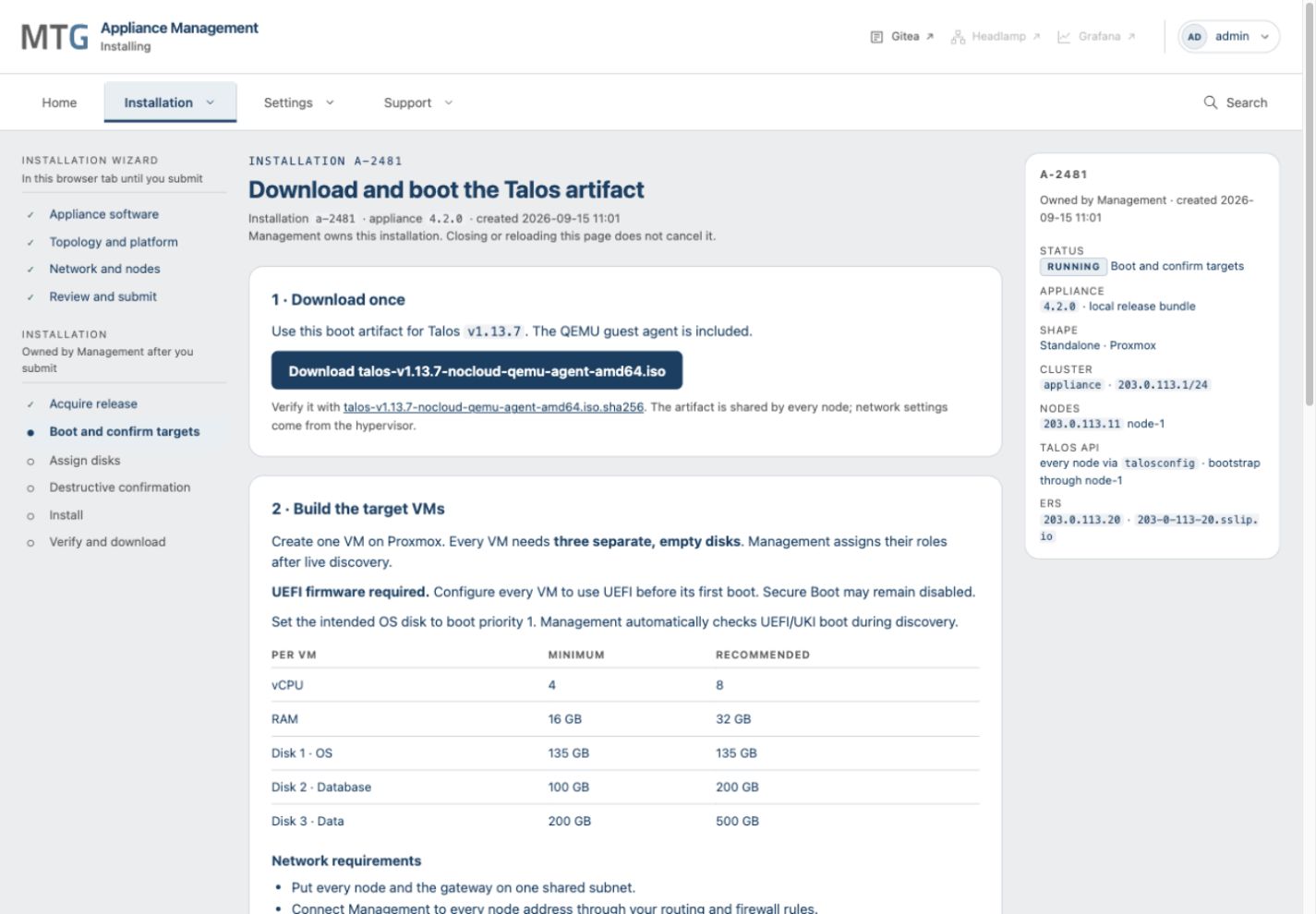Click the Disk 3 · Data recommended 500 GB
The height and width of the screenshot is (914, 1316).
(737, 822)
